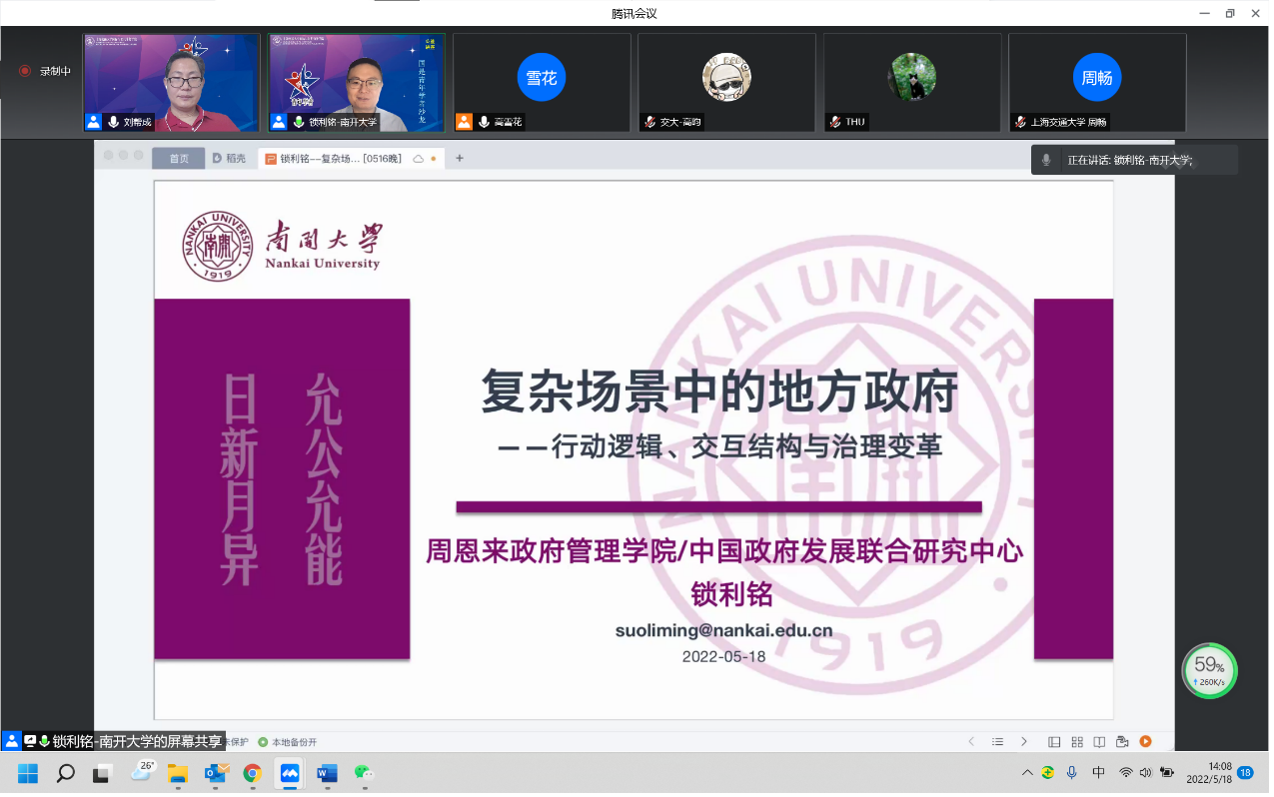The width and height of the screenshot is (1274, 797).
Task: Select the 周畅 participant tile
Action: click(x=1097, y=83)
